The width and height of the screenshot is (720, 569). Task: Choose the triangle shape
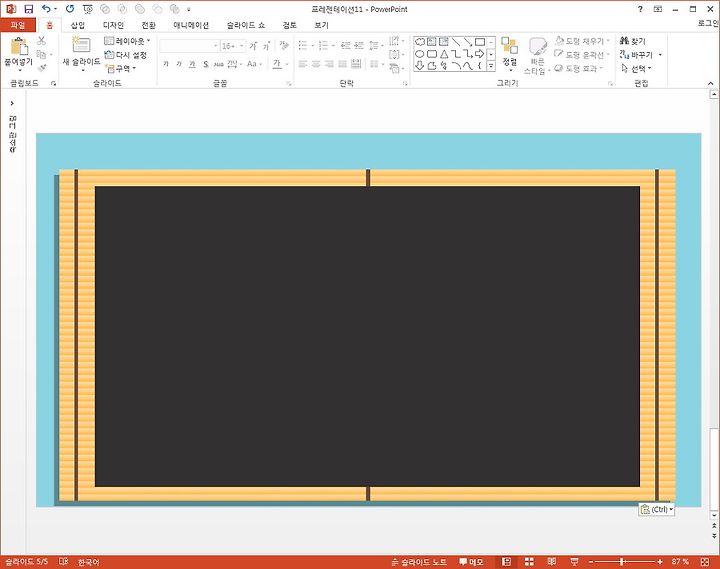coord(444,54)
